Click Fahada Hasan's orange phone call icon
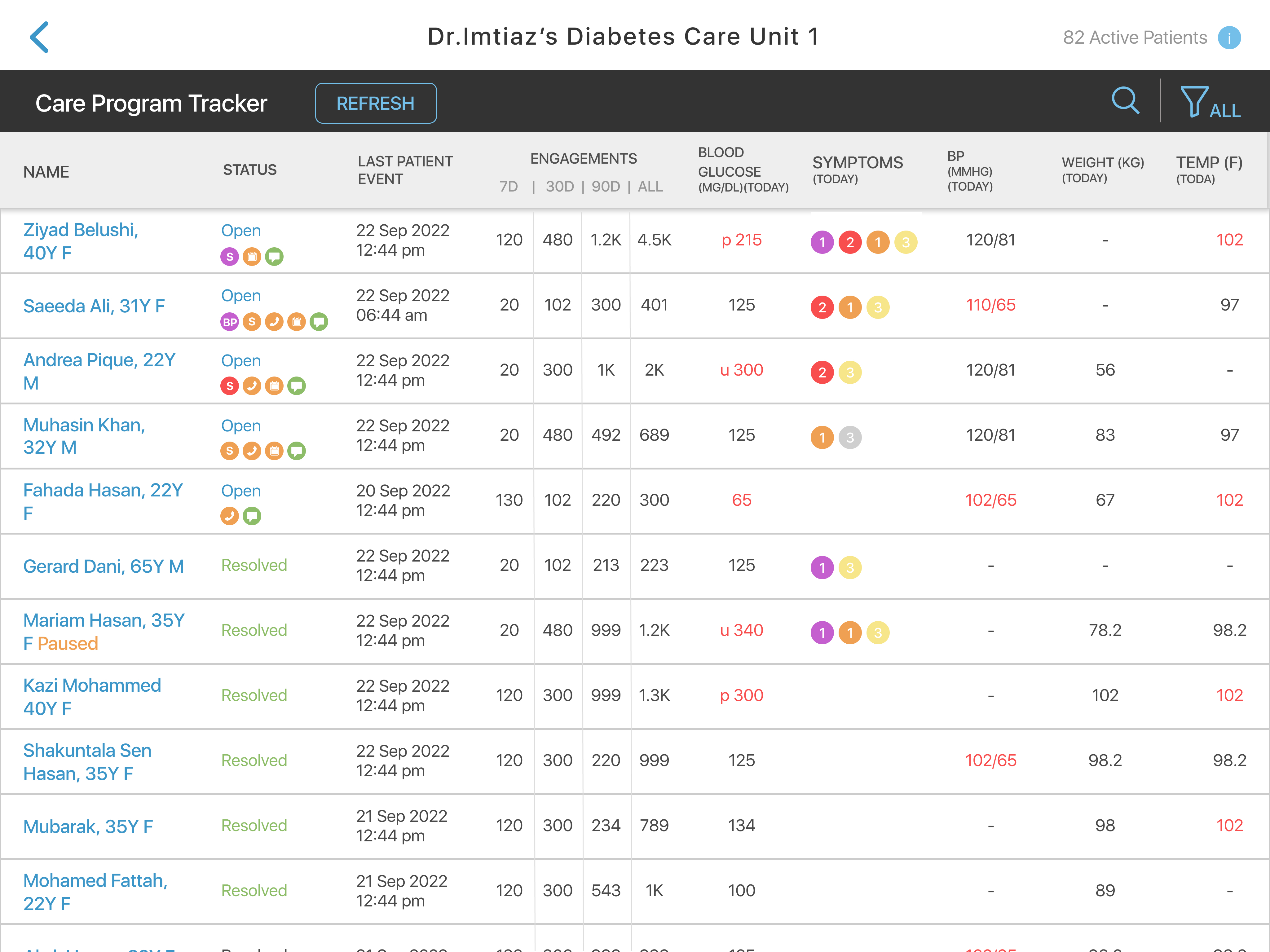1270x952 pixels. pyautogui.click(x=230, y=516)
